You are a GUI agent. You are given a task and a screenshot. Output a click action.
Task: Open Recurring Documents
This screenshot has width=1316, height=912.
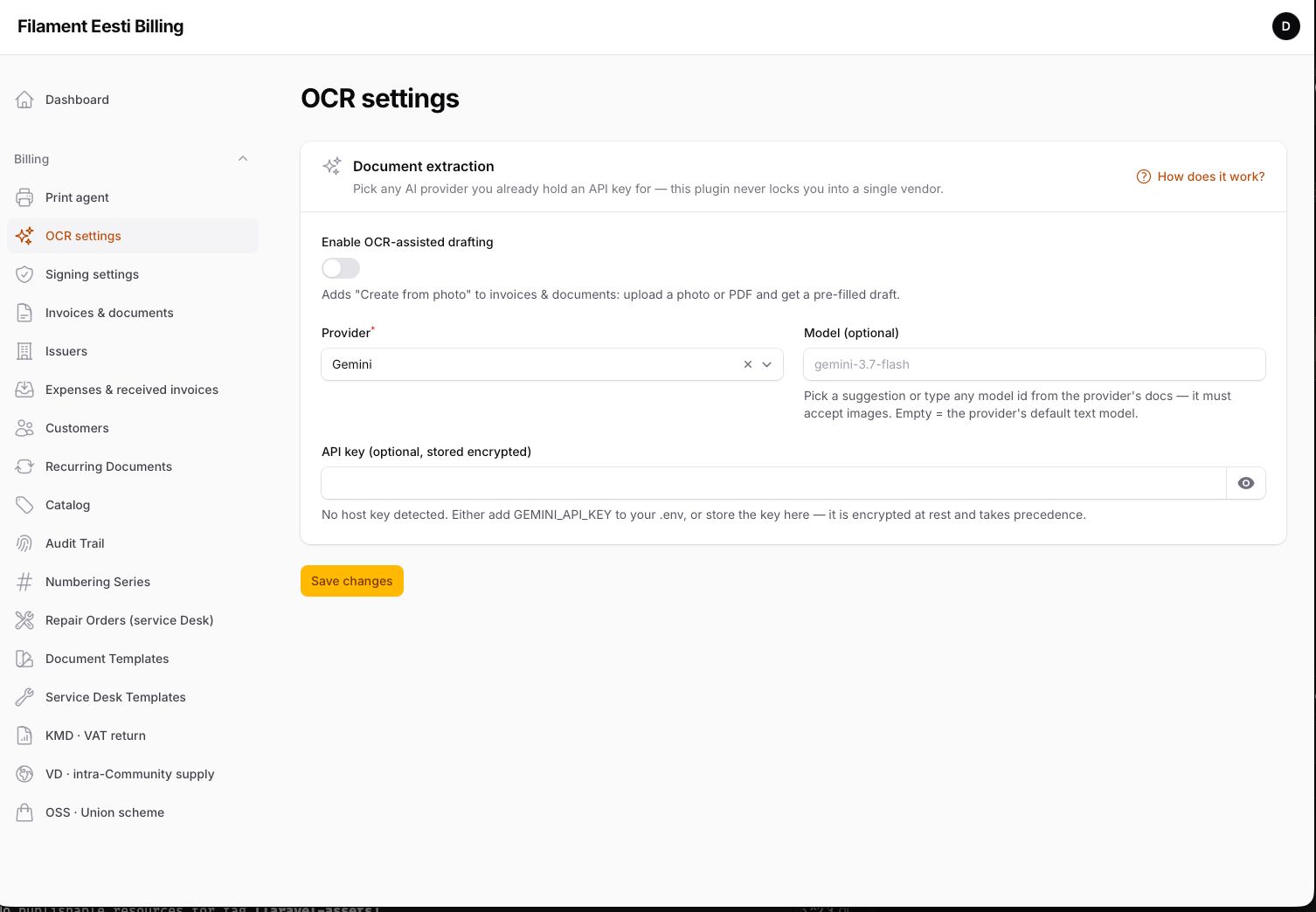coord(133,466)
